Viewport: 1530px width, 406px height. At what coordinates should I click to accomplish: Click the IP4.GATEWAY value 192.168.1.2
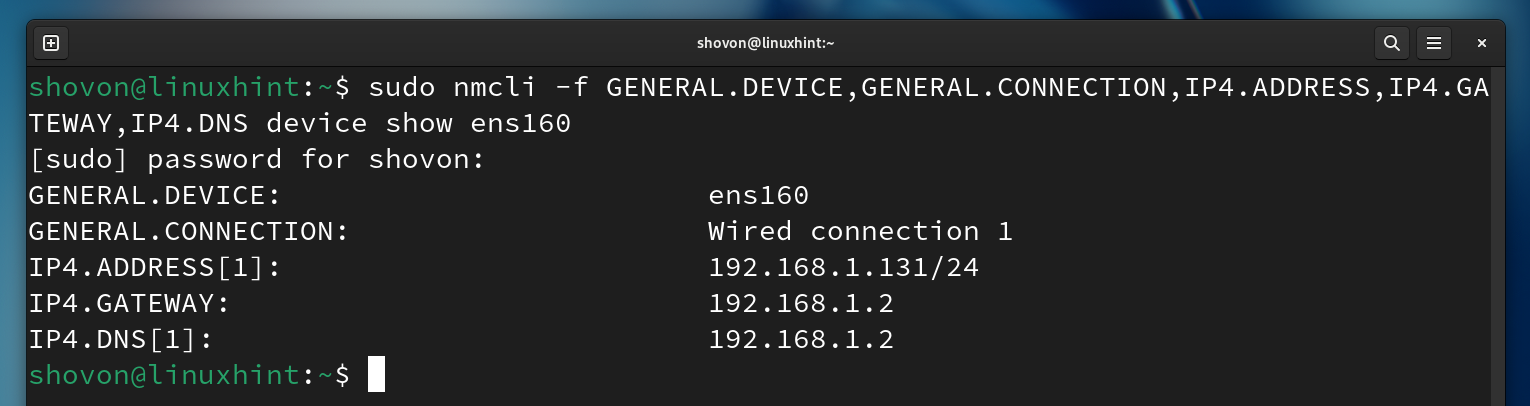coord(800,303)
